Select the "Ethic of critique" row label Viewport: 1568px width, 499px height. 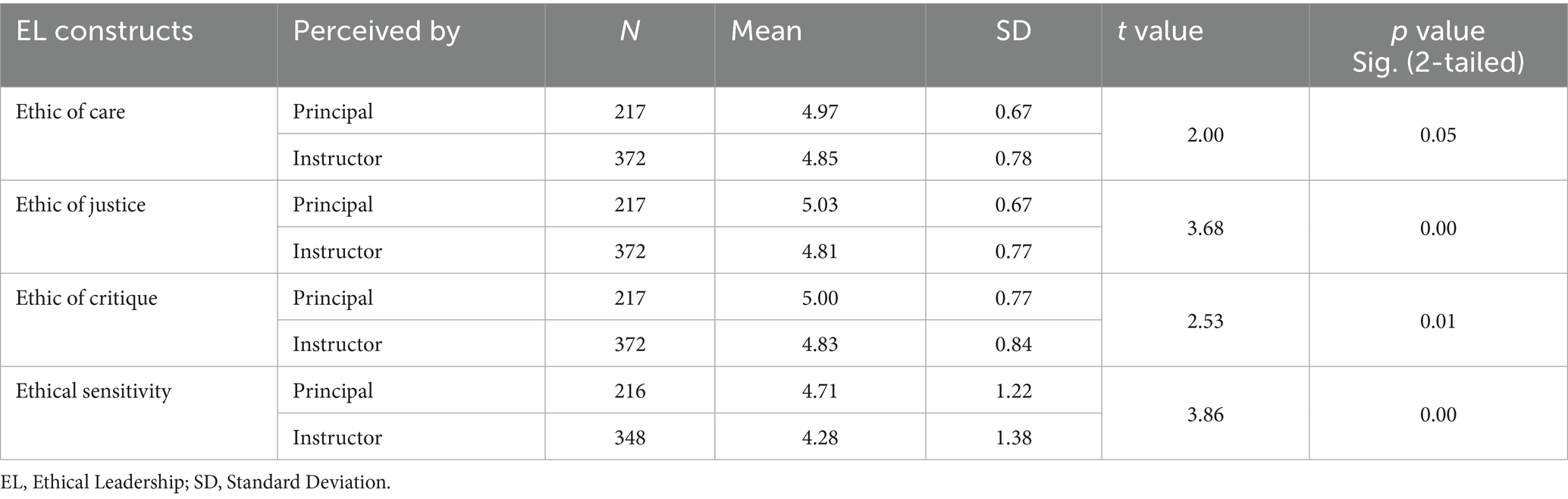(x=86, y=298)
